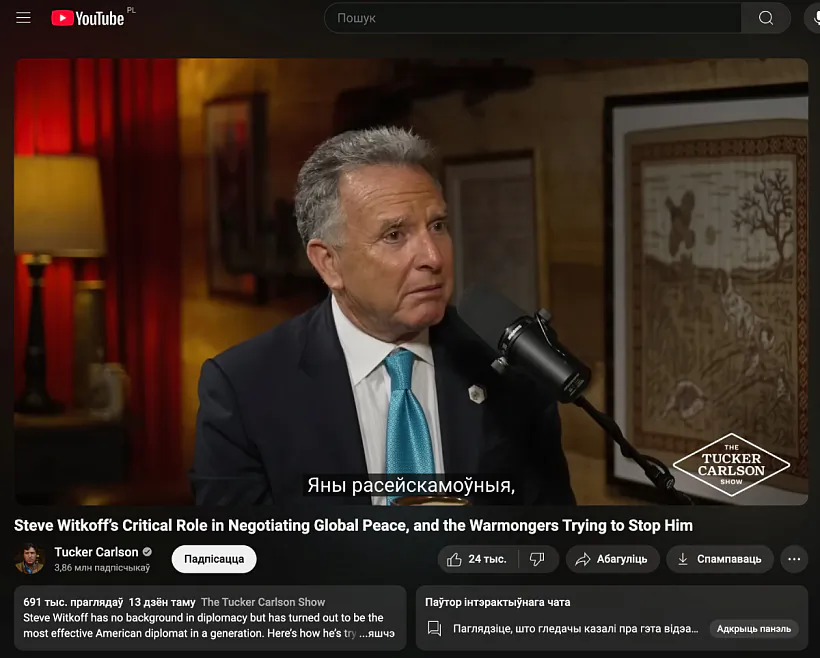This screenshot has width=820, height=658.
Task: Download the video with Спампаваць
Action: point(719,559)
